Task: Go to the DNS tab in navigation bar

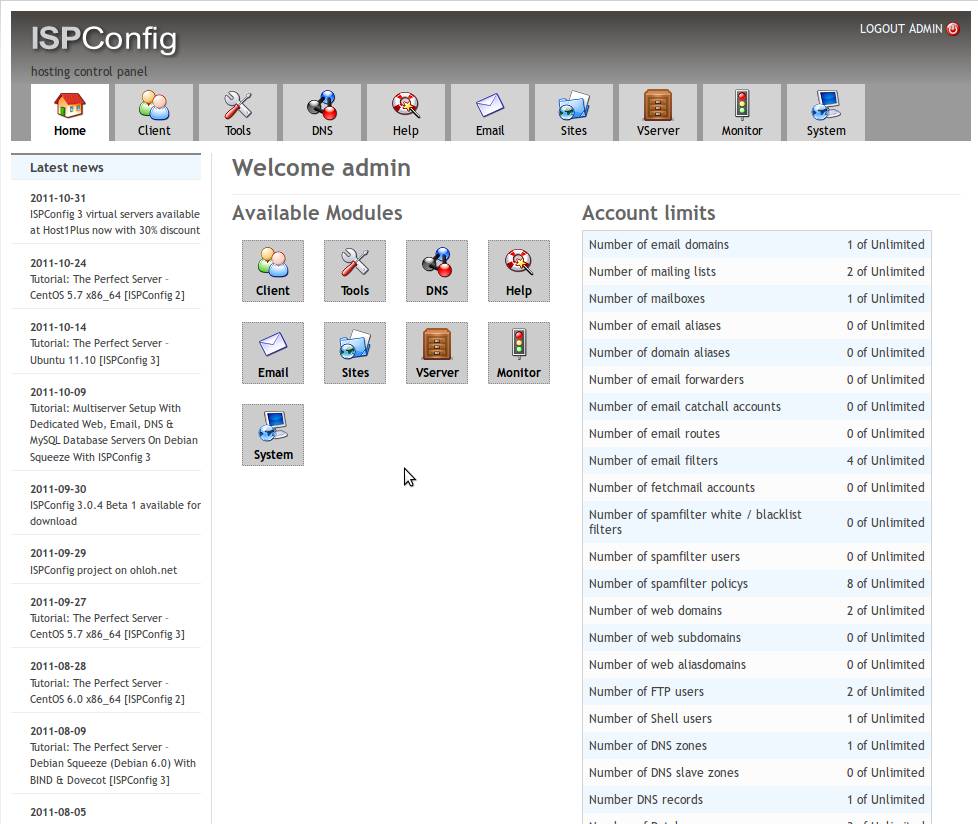Action: click(x=322, y=113)
